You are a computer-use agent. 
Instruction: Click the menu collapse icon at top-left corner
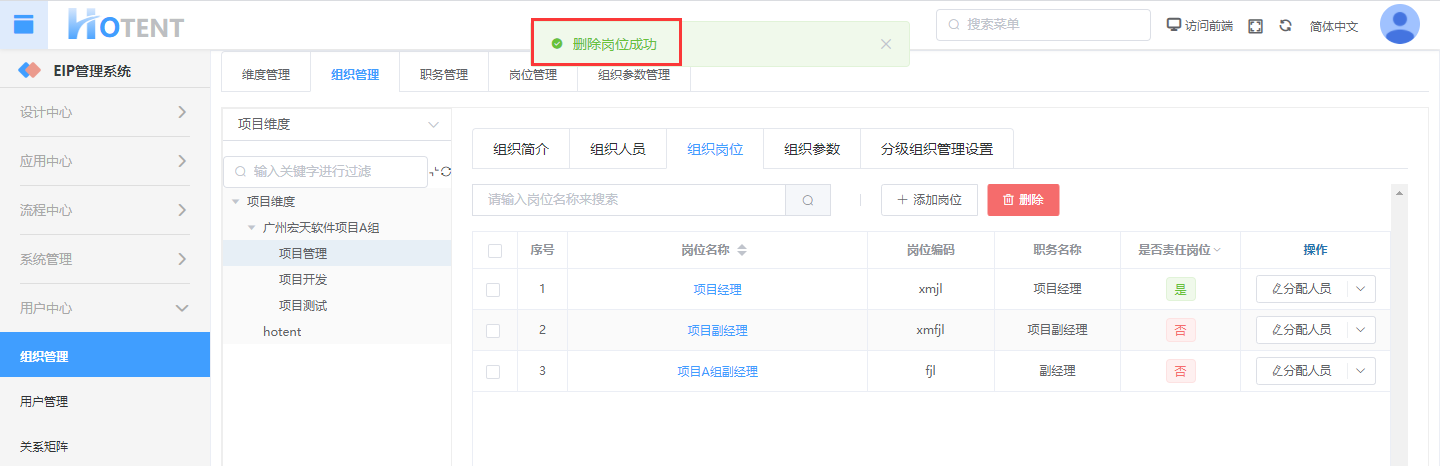(23, 24)
